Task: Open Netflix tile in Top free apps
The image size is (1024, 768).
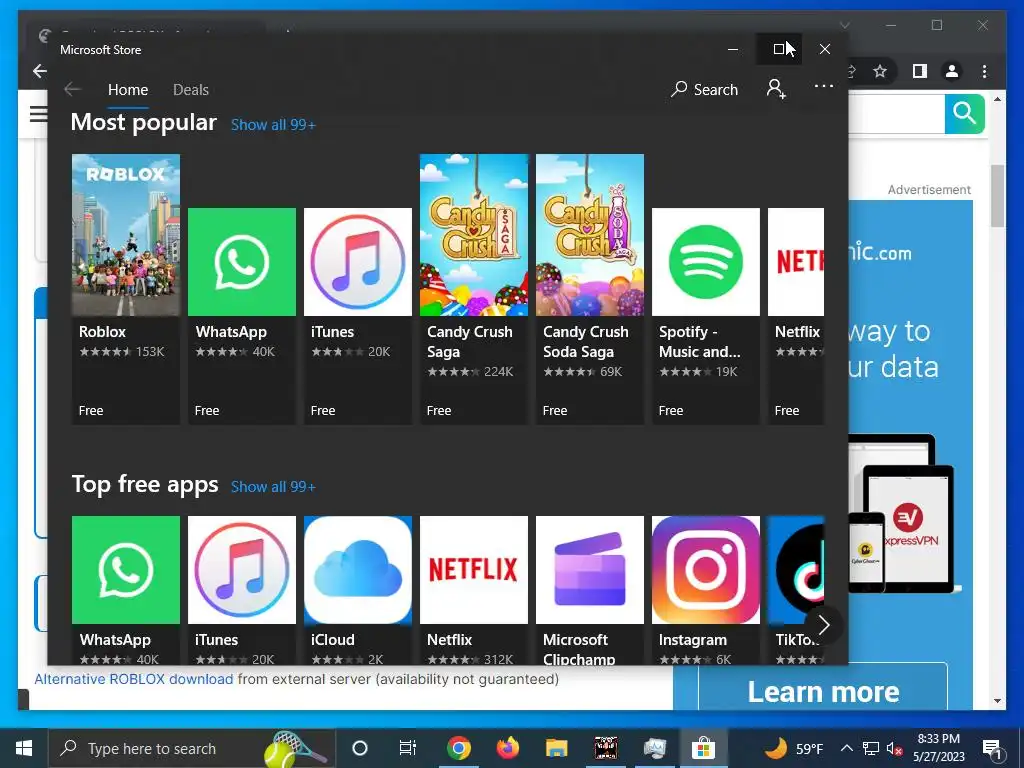Action: click(473, 590)
